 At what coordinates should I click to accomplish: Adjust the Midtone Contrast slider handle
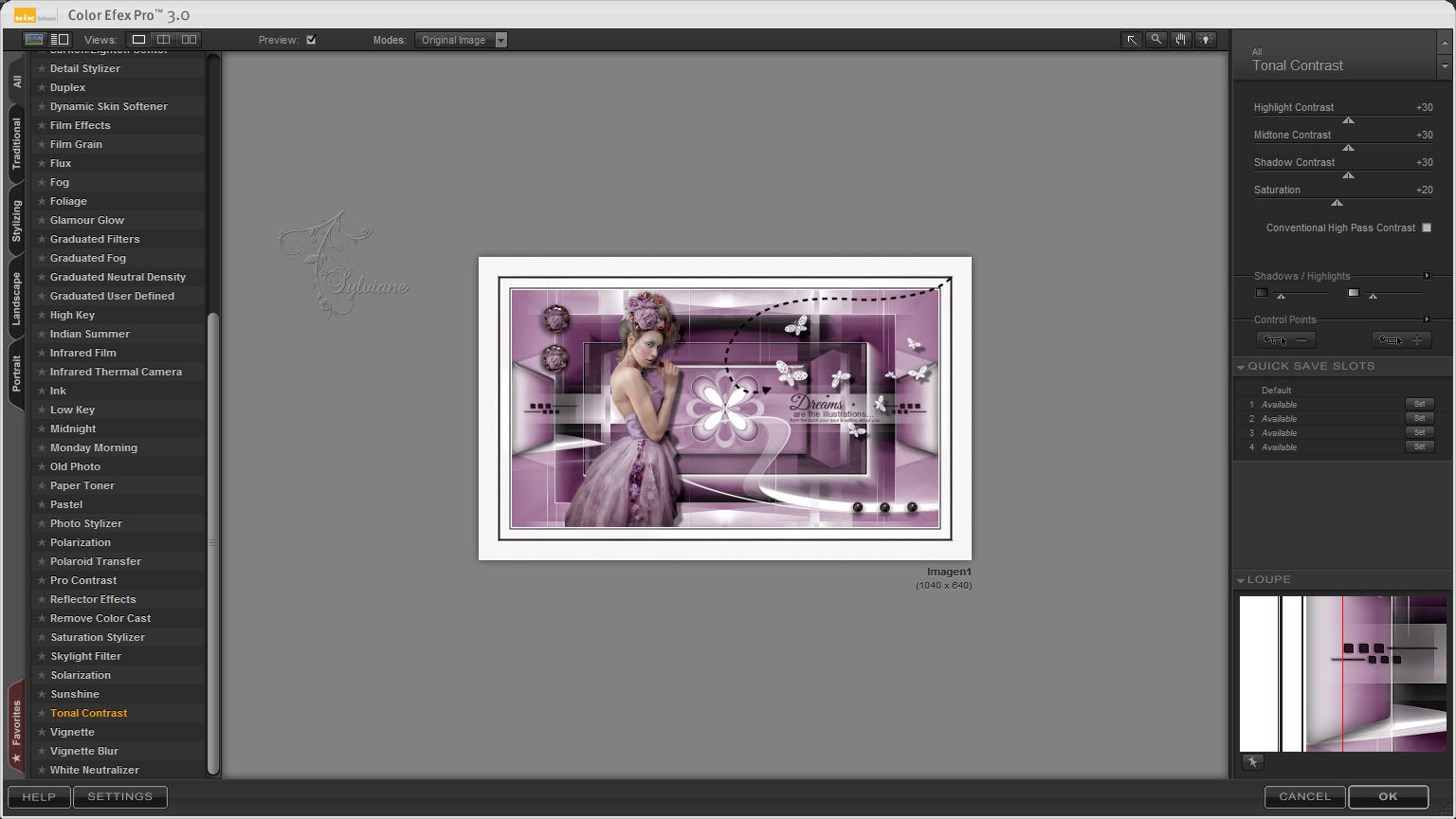[1348, 148]
